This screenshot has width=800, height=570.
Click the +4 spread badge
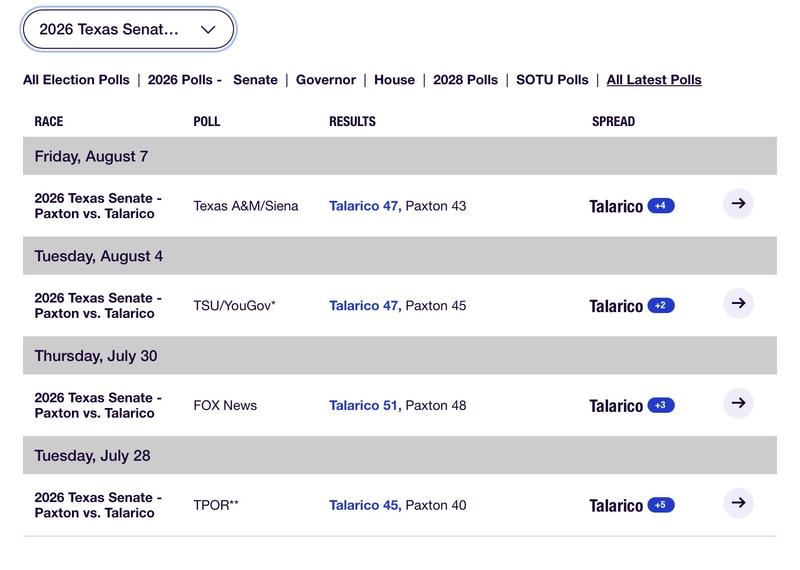[661, 206]
